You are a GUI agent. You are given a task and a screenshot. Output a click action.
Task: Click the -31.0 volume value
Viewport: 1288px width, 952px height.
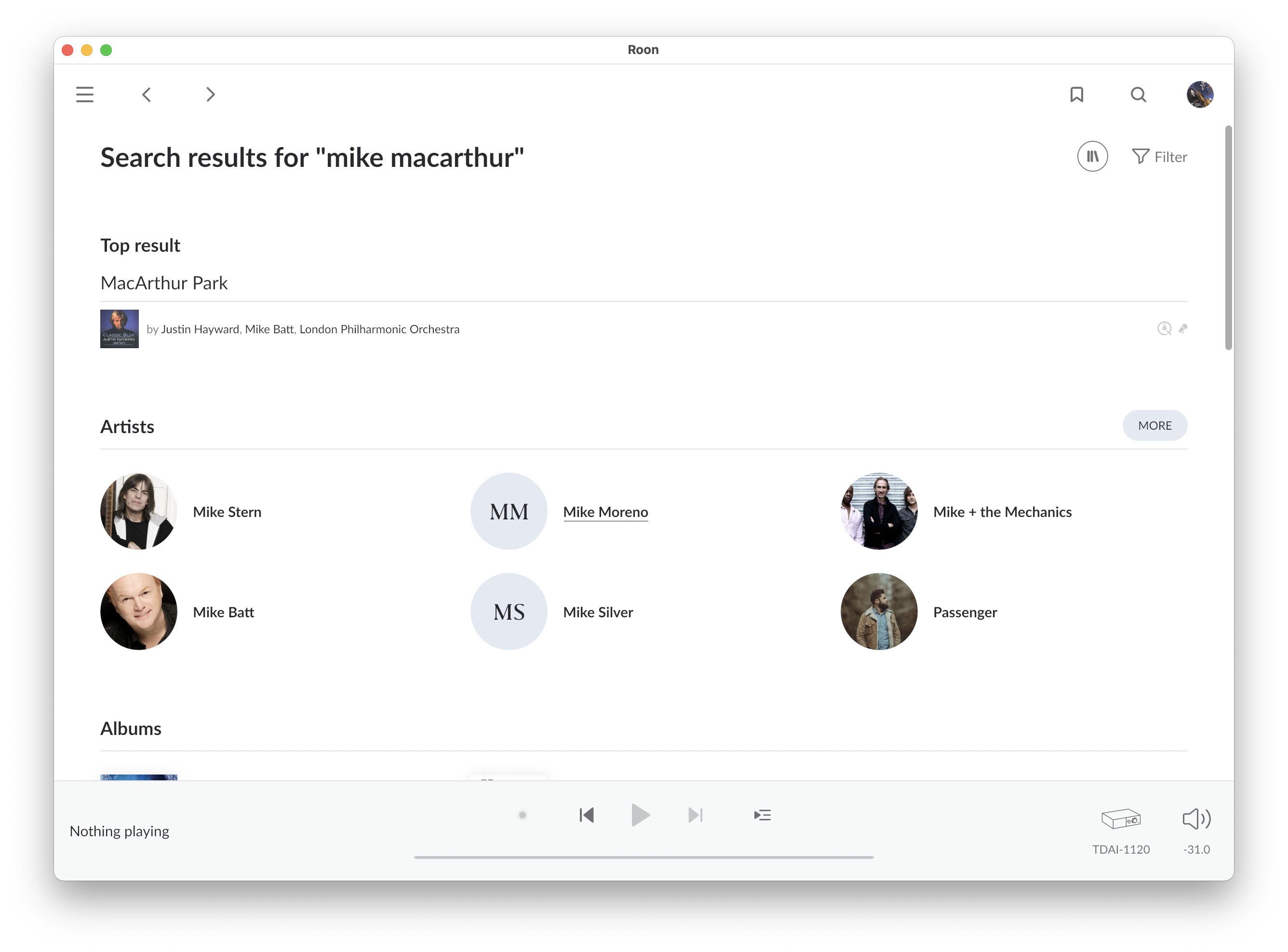click(1196, 849)
